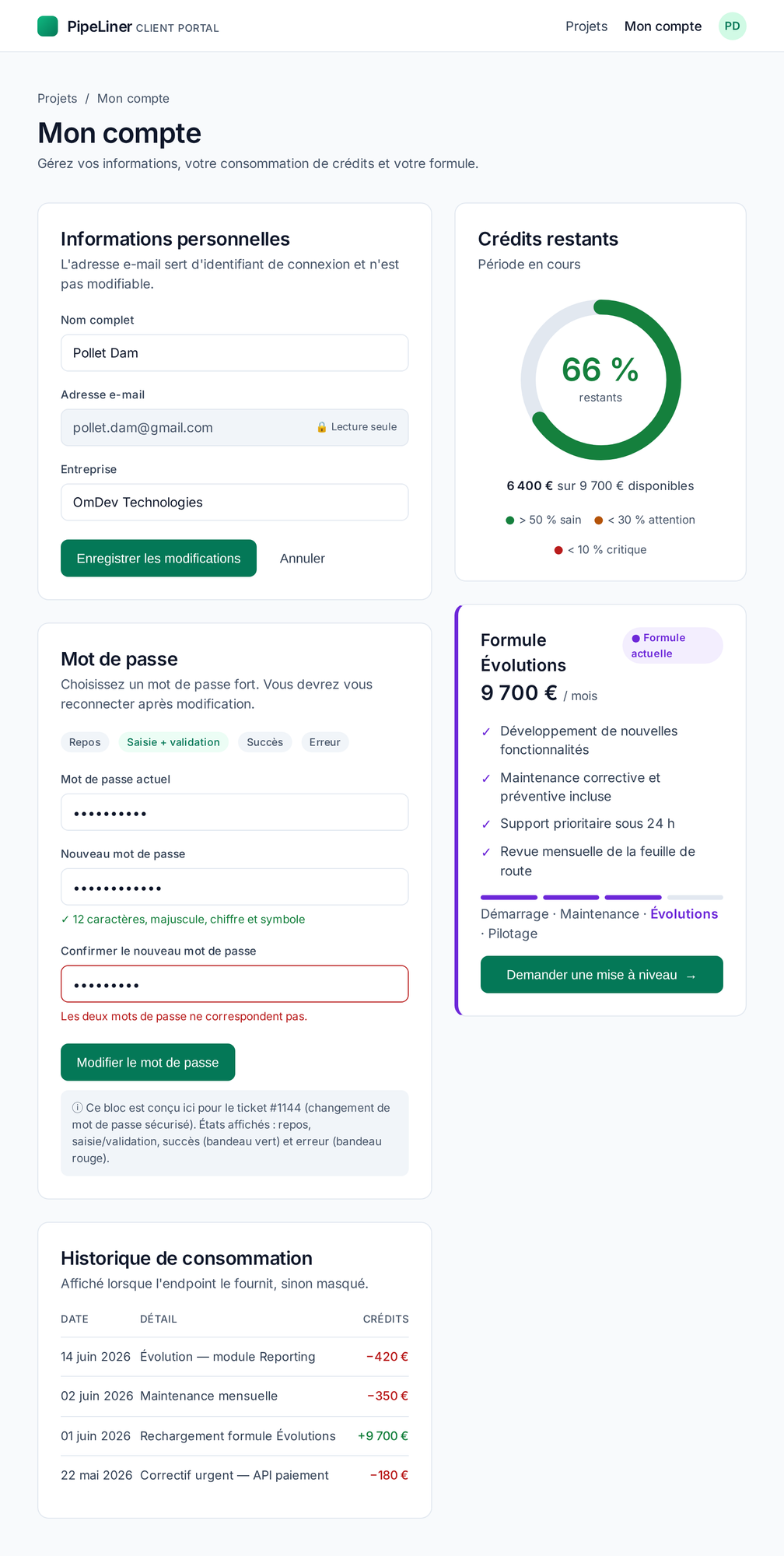Image resolution: width=784 pixels, height=1556 pixels.
Task: Click Enregistrer les modifications button
Action: 159,558
